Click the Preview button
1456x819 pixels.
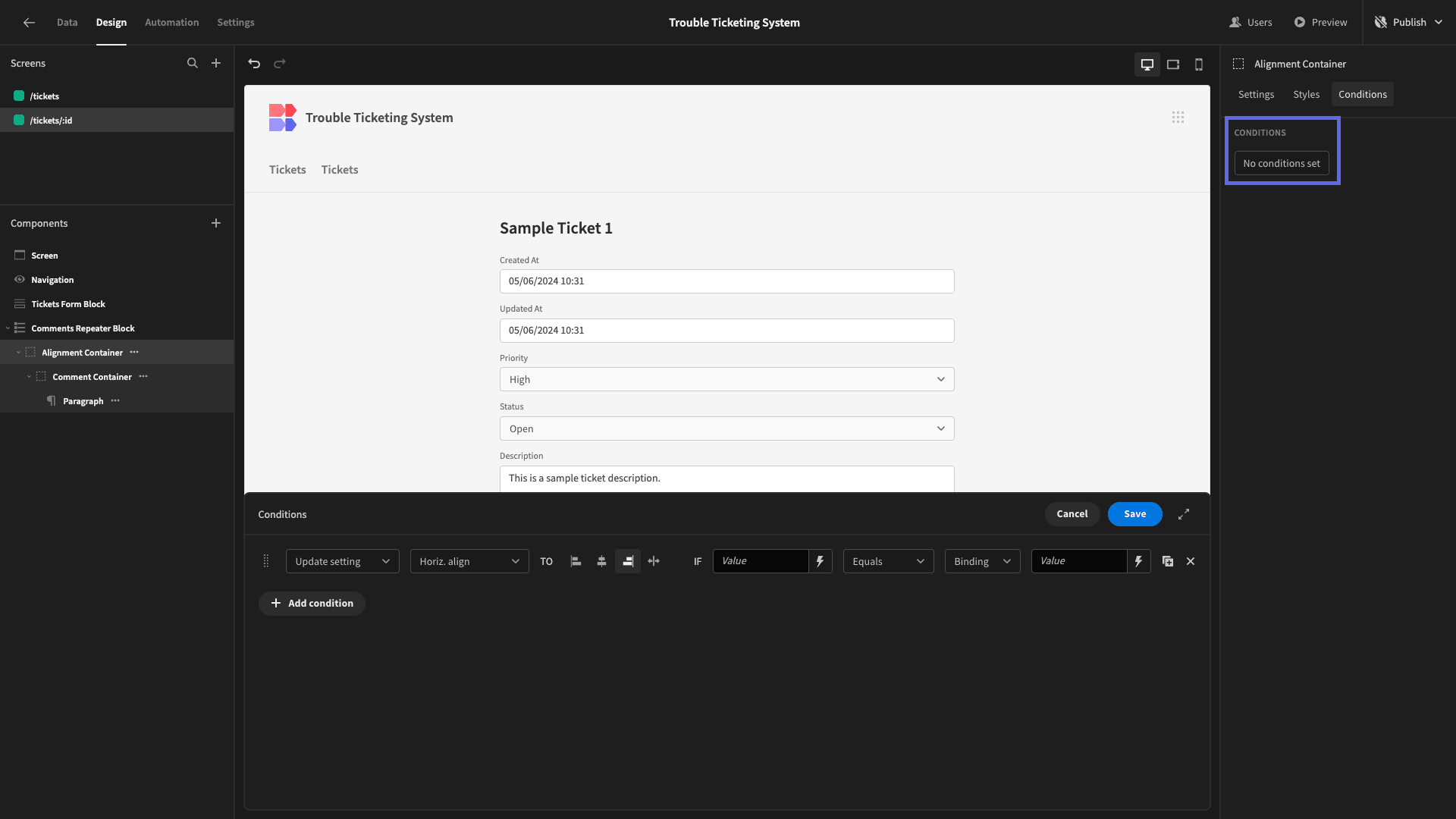[x=1320, y=23]
